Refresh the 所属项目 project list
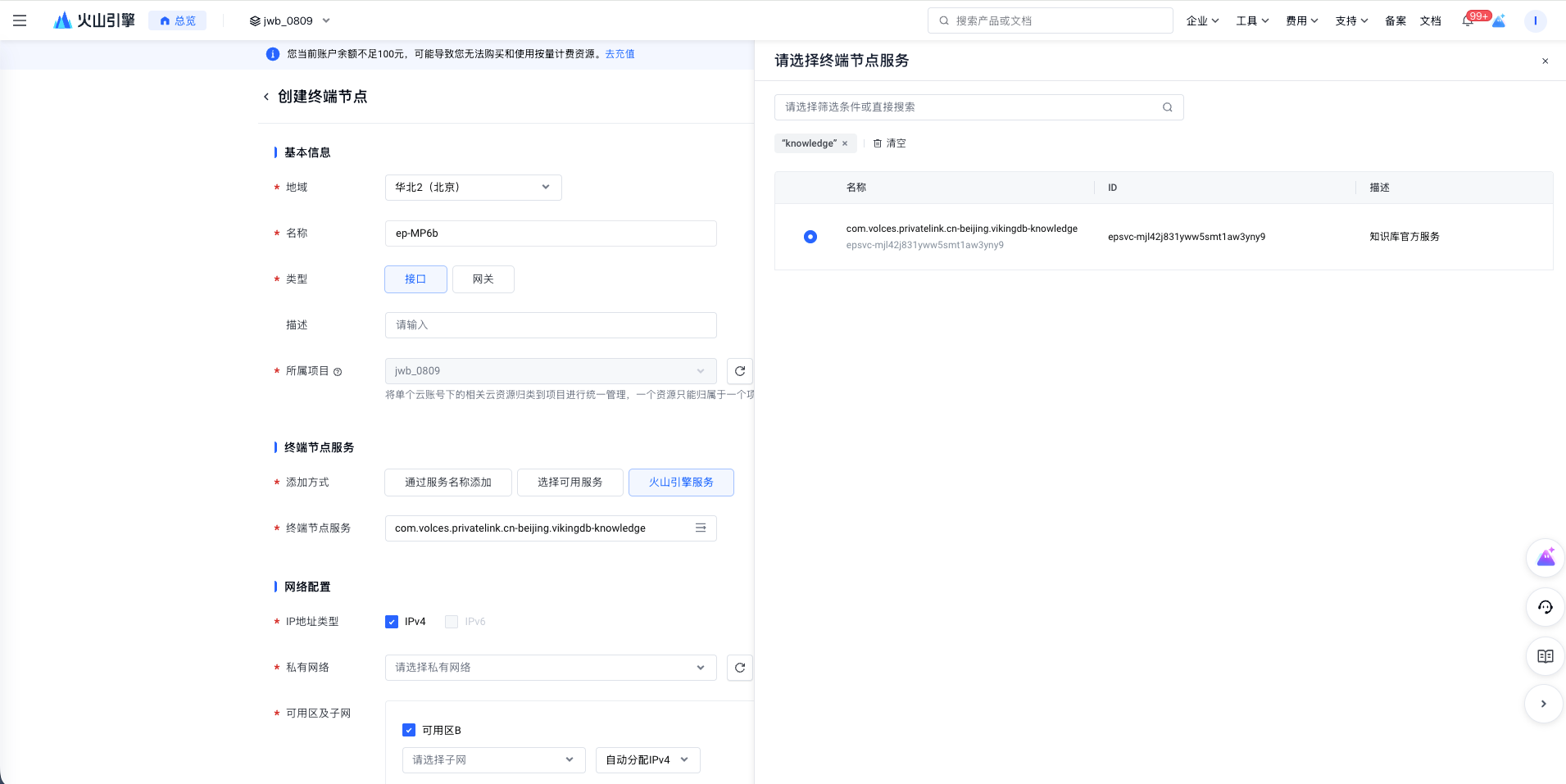 [x=739, y=371]
